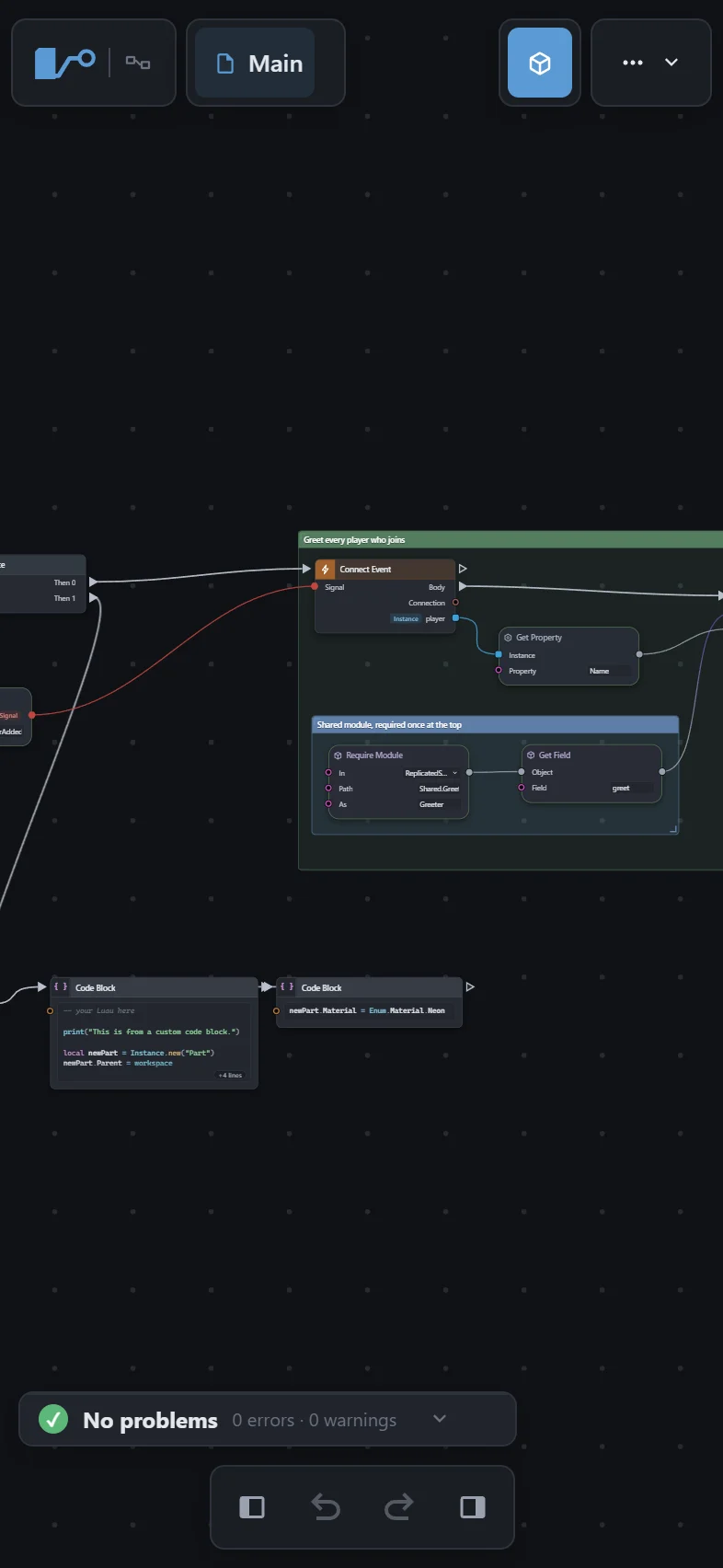The width and height of the screenshot is (723, 1568).
Task: Click the Instance.new("Part") code line
Action: pos(138,1053)
